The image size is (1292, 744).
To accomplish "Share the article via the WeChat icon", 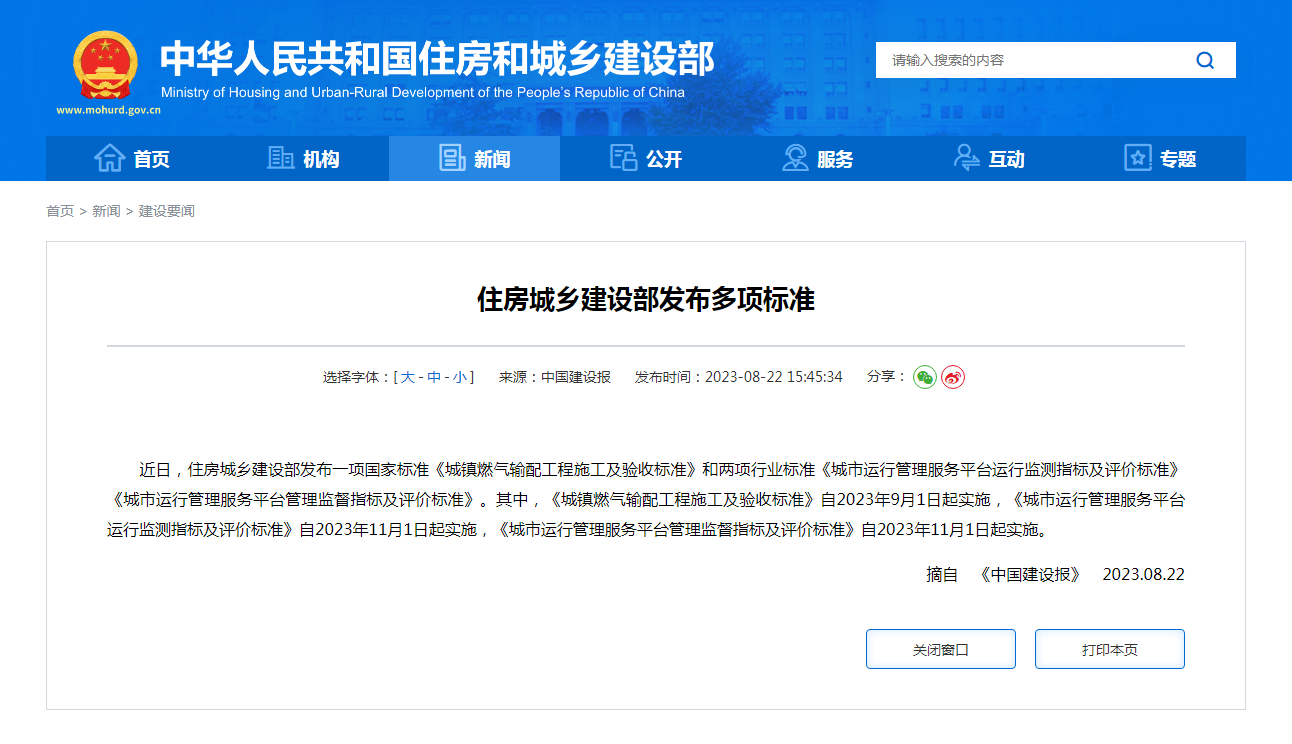I will (x=925, y=378).
